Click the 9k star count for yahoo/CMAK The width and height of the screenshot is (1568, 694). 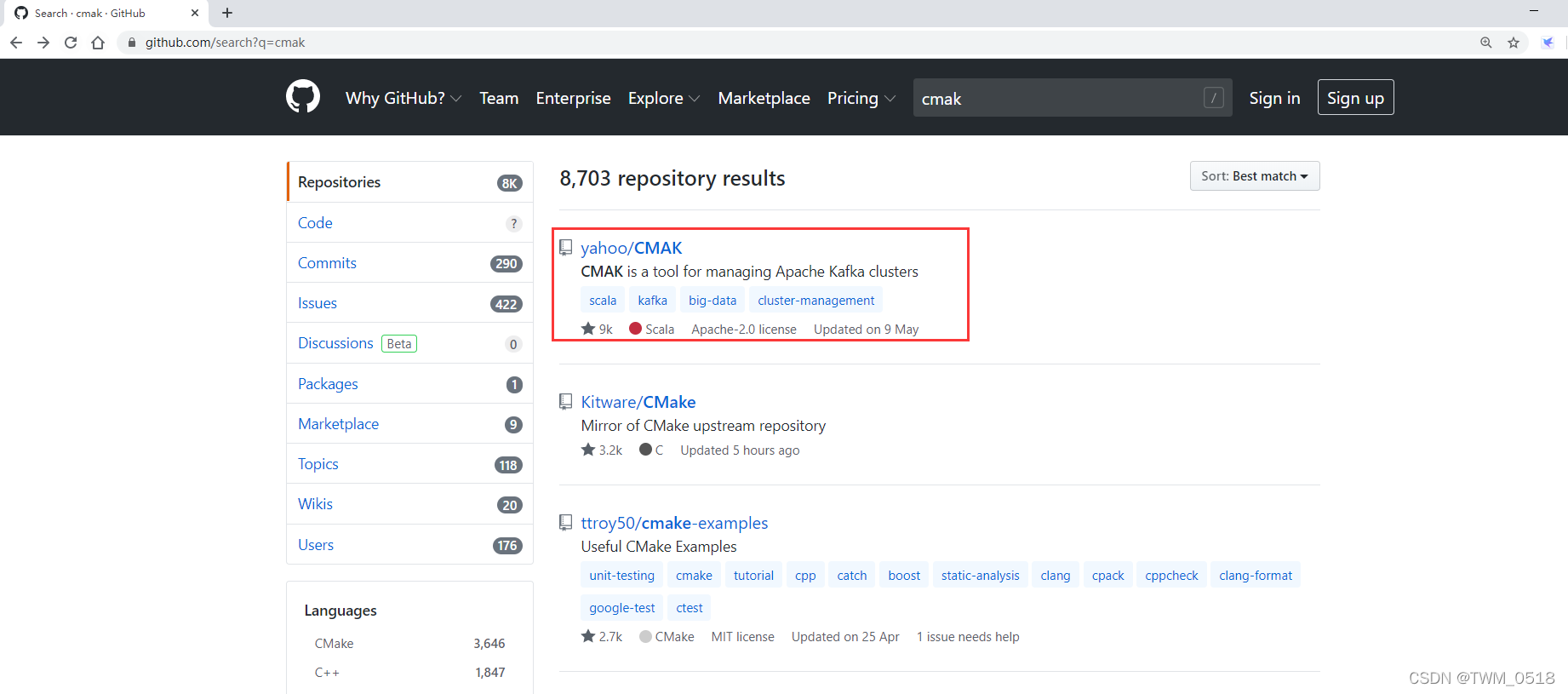597,329
